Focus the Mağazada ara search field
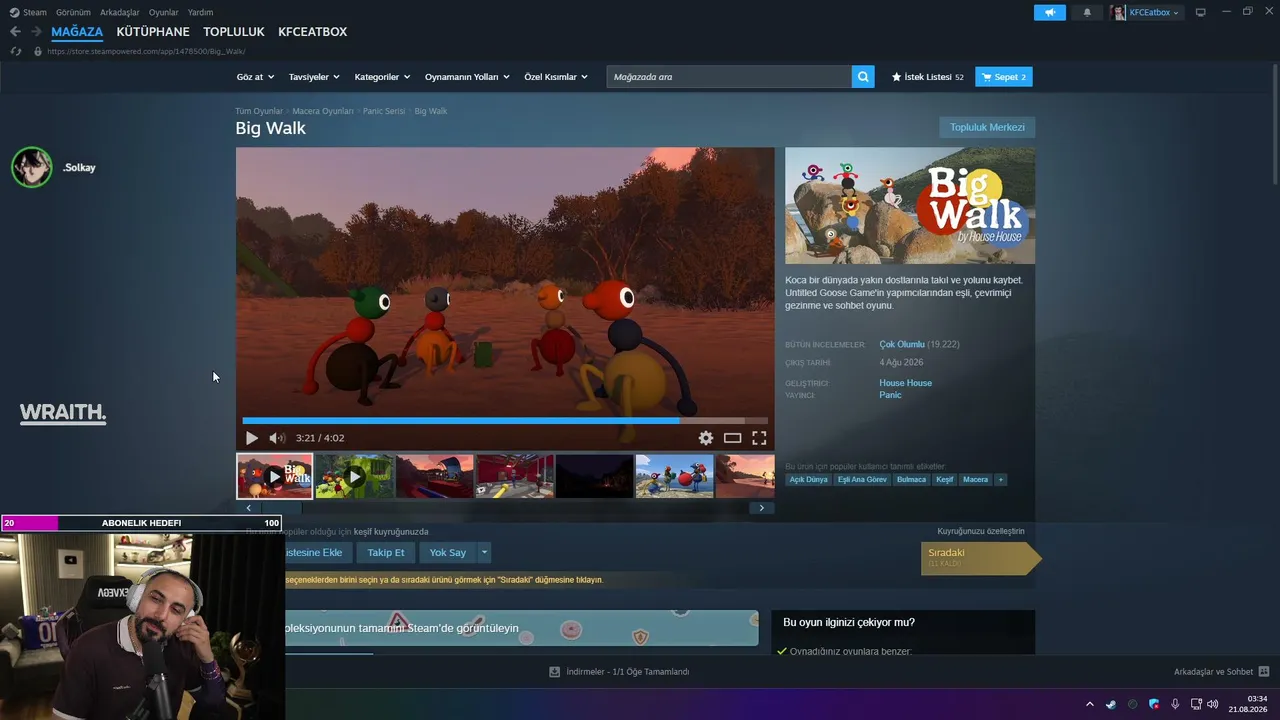Viewport: 1280px width, 720px height. (x=729, y=77)
